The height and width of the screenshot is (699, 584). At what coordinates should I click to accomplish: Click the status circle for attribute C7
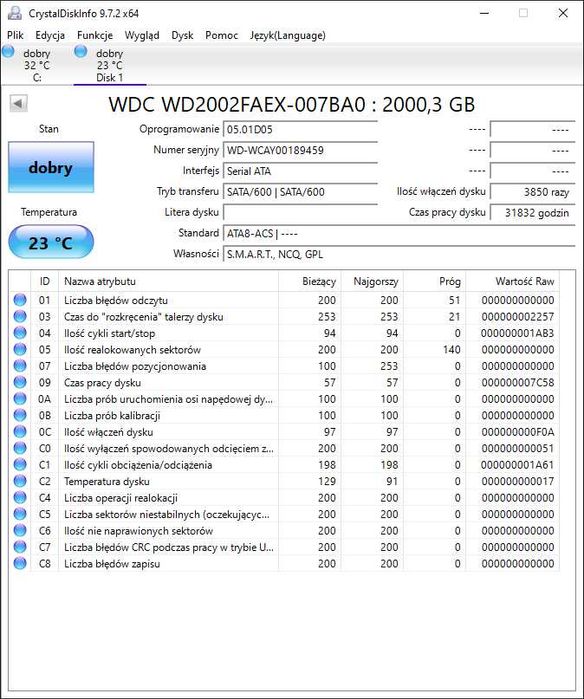[20, 547]
